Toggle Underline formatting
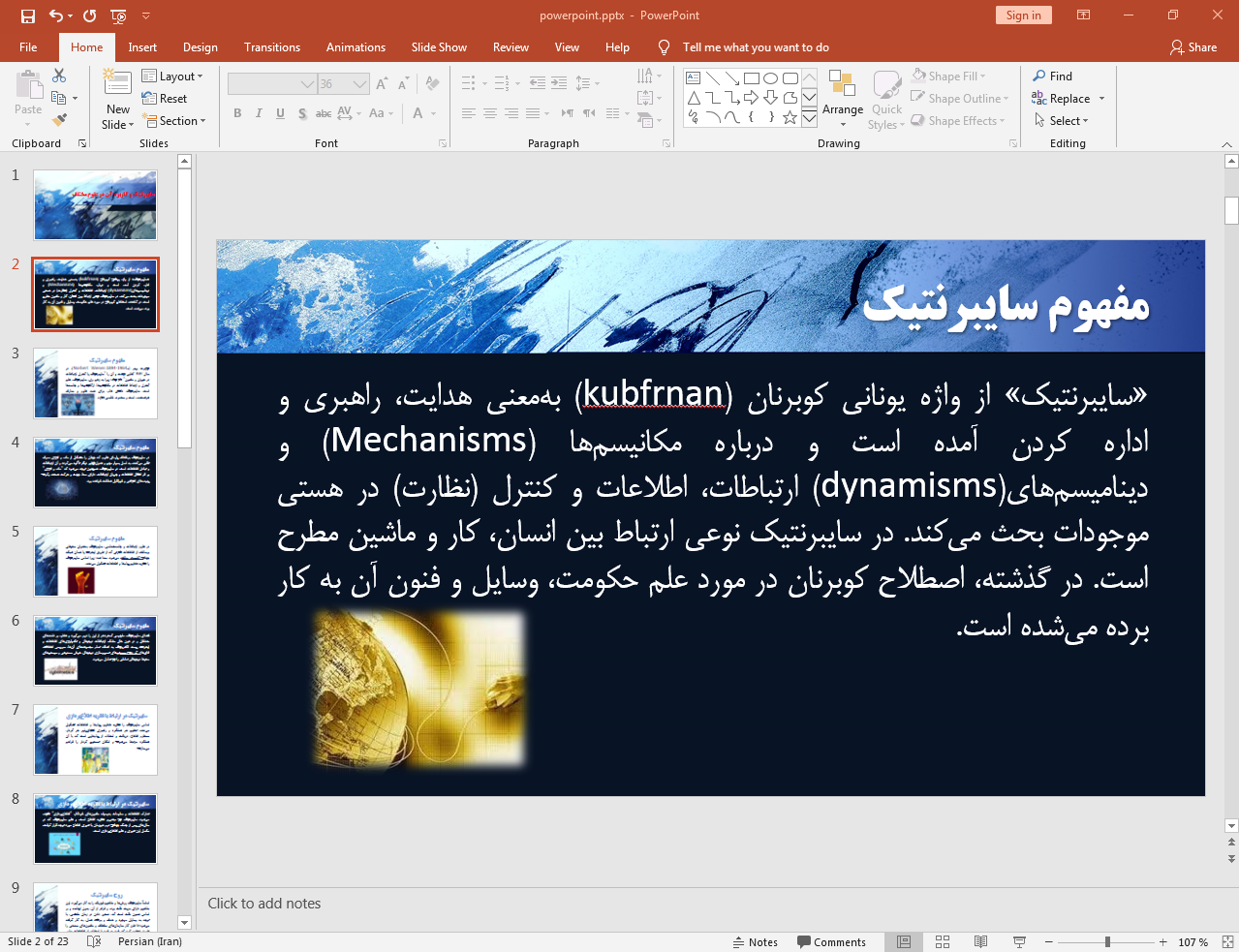This screenshot has width=1239, height=952. 280,113
